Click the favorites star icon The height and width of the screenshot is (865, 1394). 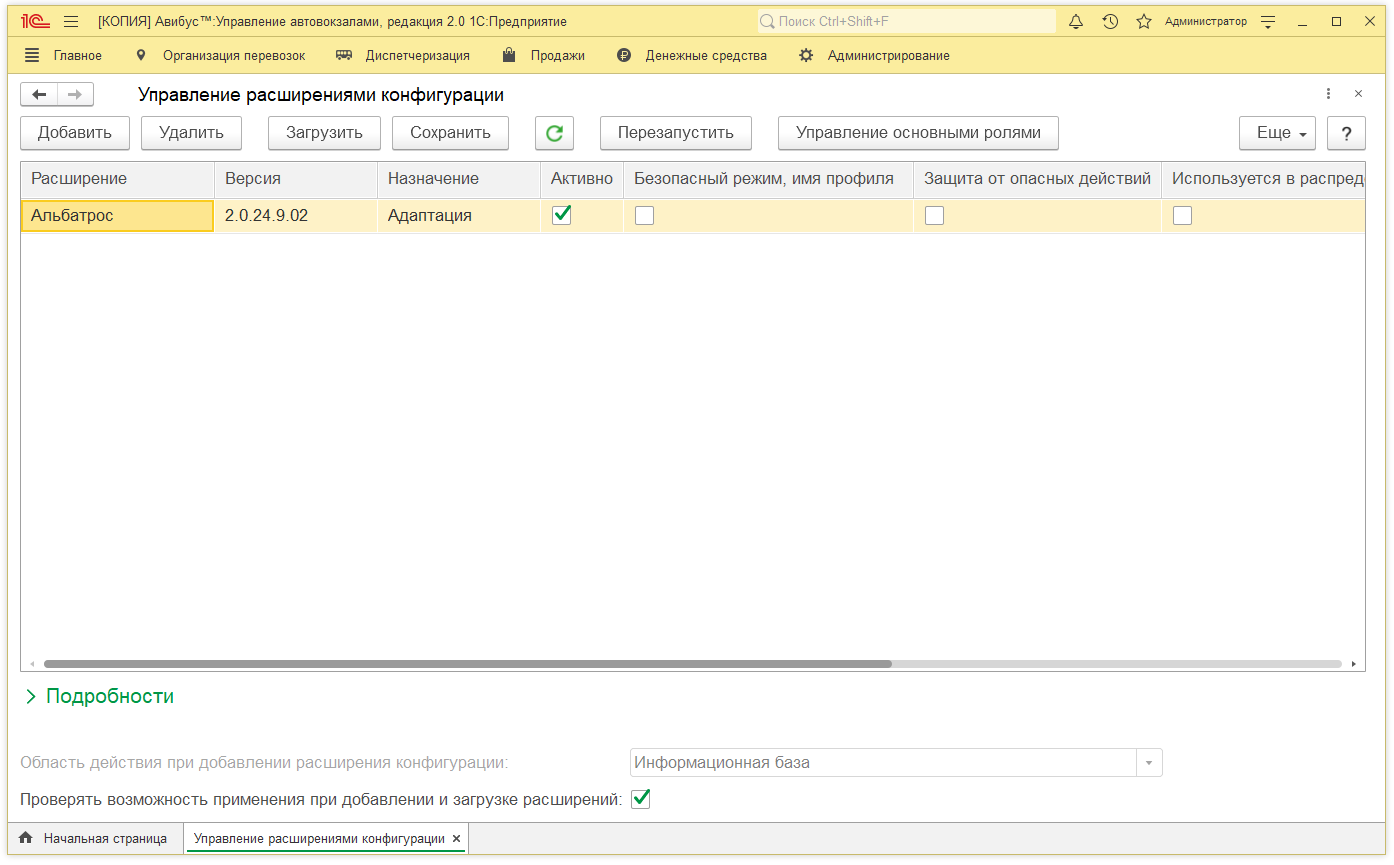click(1144, 21)
